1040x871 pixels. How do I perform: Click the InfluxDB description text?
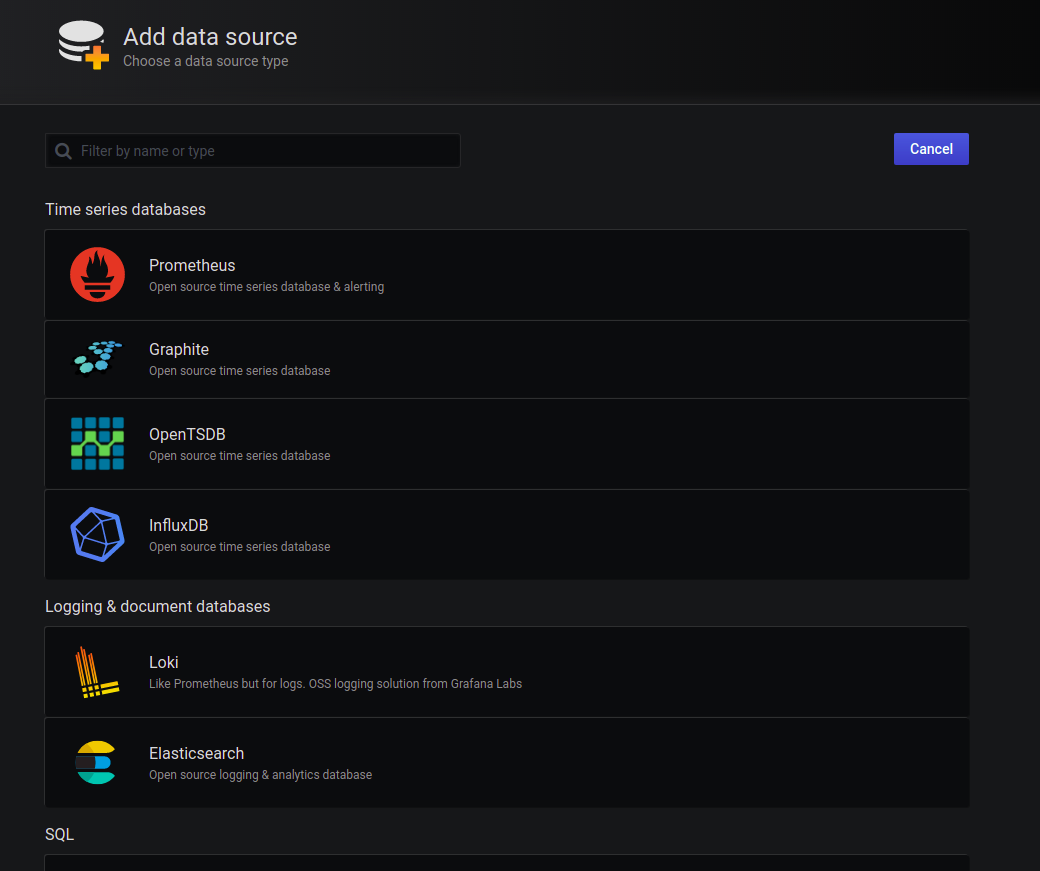239,547
